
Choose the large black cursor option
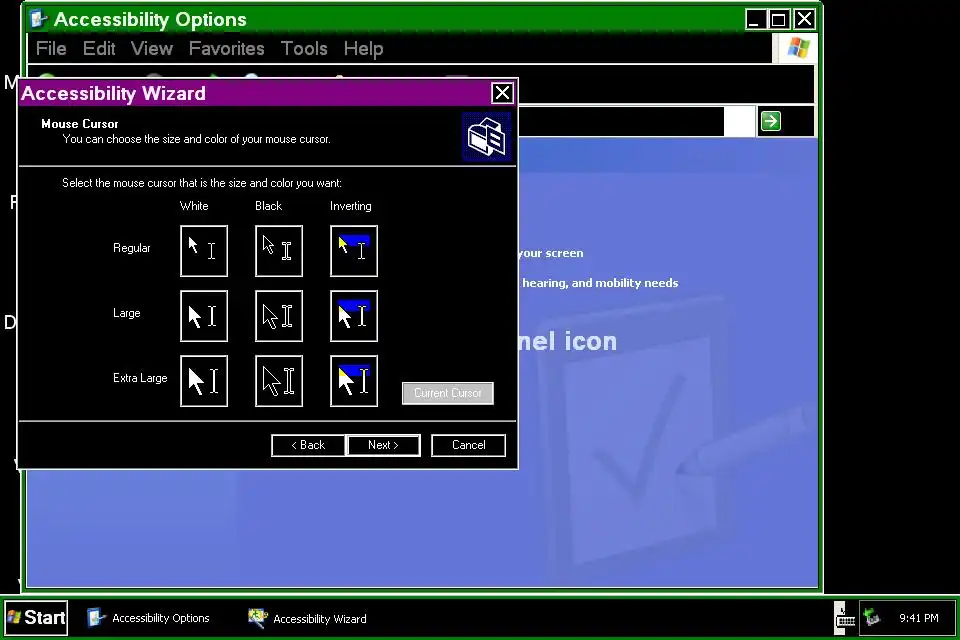(279, 316)
